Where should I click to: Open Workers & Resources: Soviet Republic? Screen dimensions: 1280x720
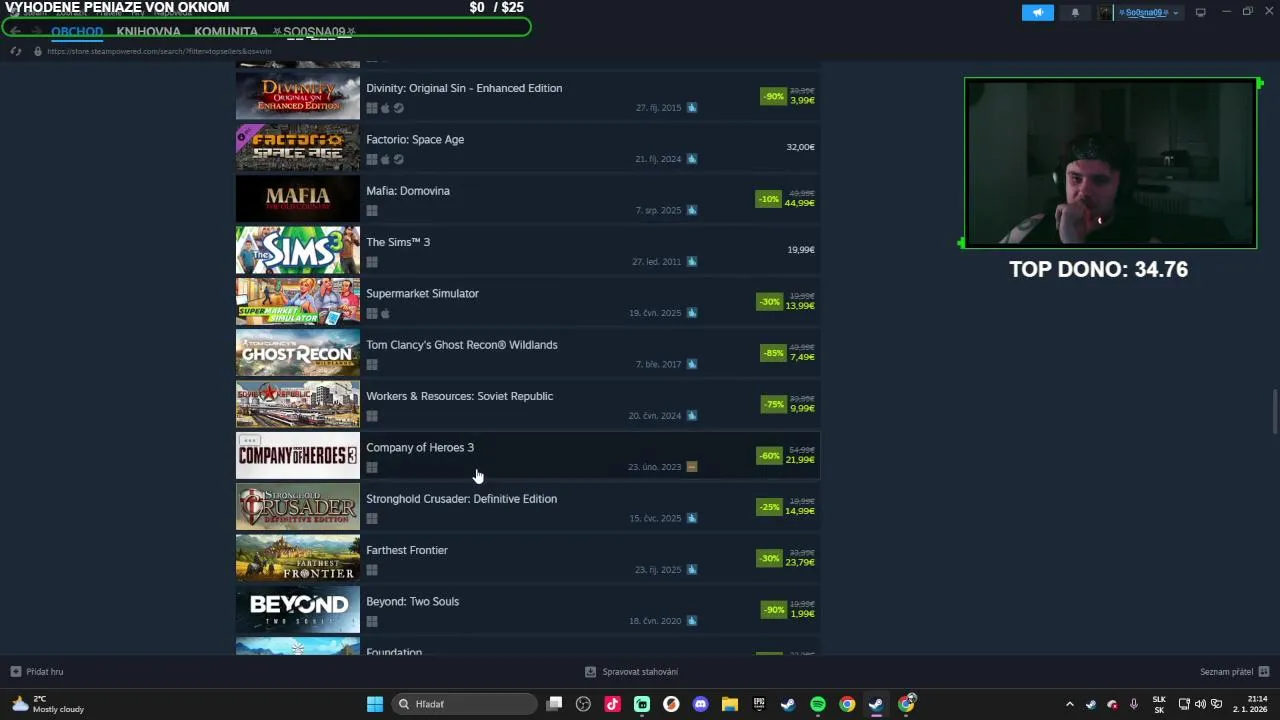(527, 404)
